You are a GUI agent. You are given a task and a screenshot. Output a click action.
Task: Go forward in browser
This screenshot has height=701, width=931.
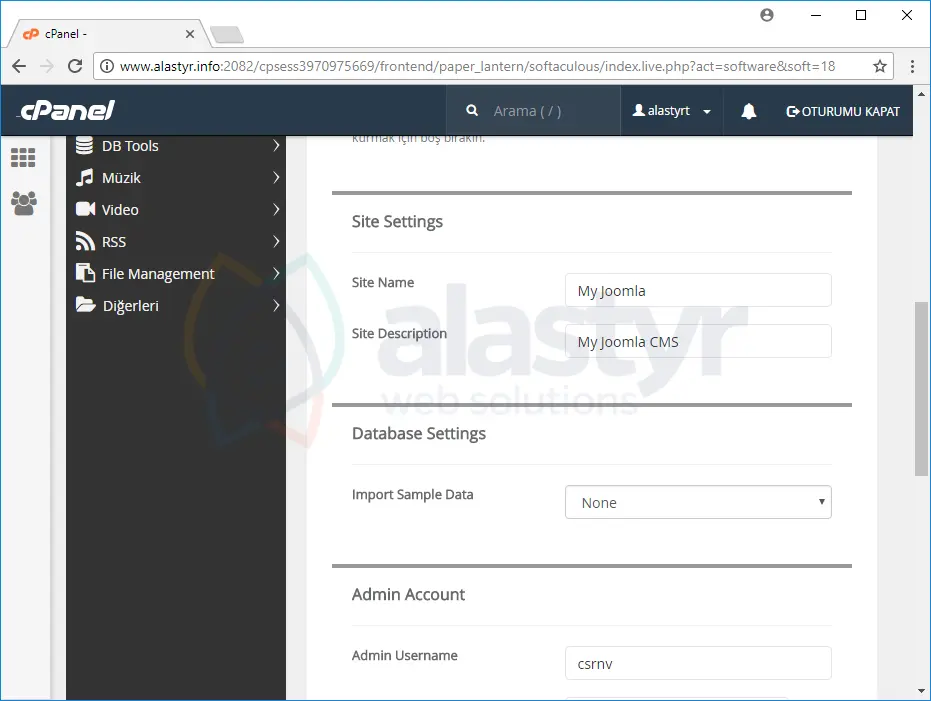(47, 66)
